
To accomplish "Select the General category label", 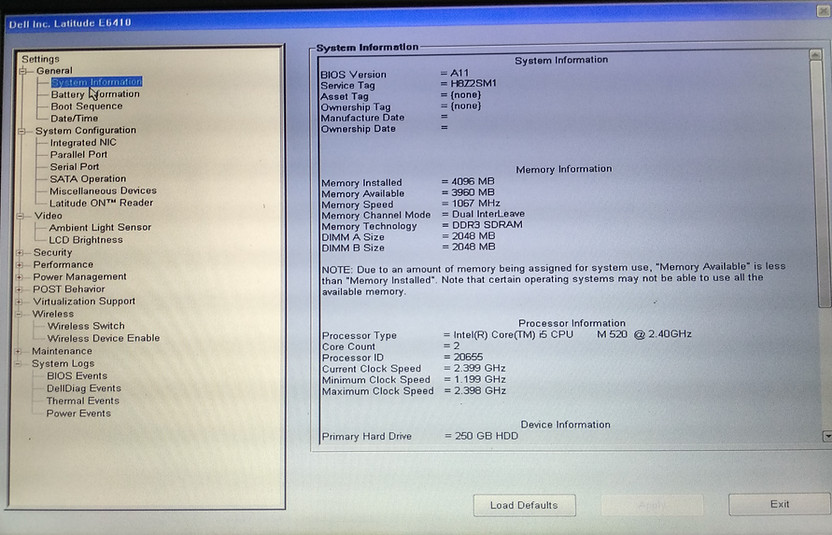I will pos(54,71).
